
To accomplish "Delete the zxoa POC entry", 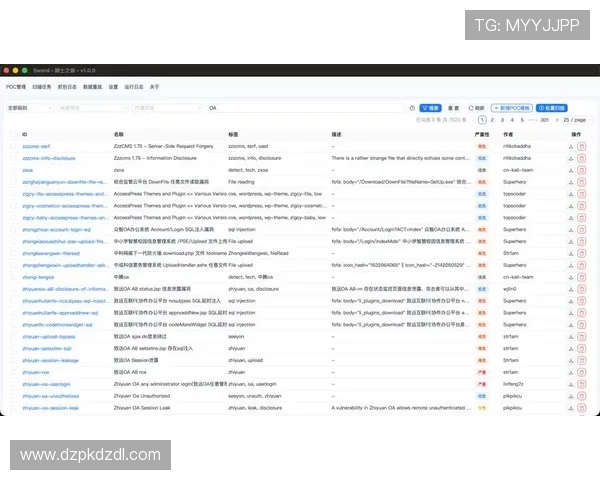I will click(x=582, y=170).
